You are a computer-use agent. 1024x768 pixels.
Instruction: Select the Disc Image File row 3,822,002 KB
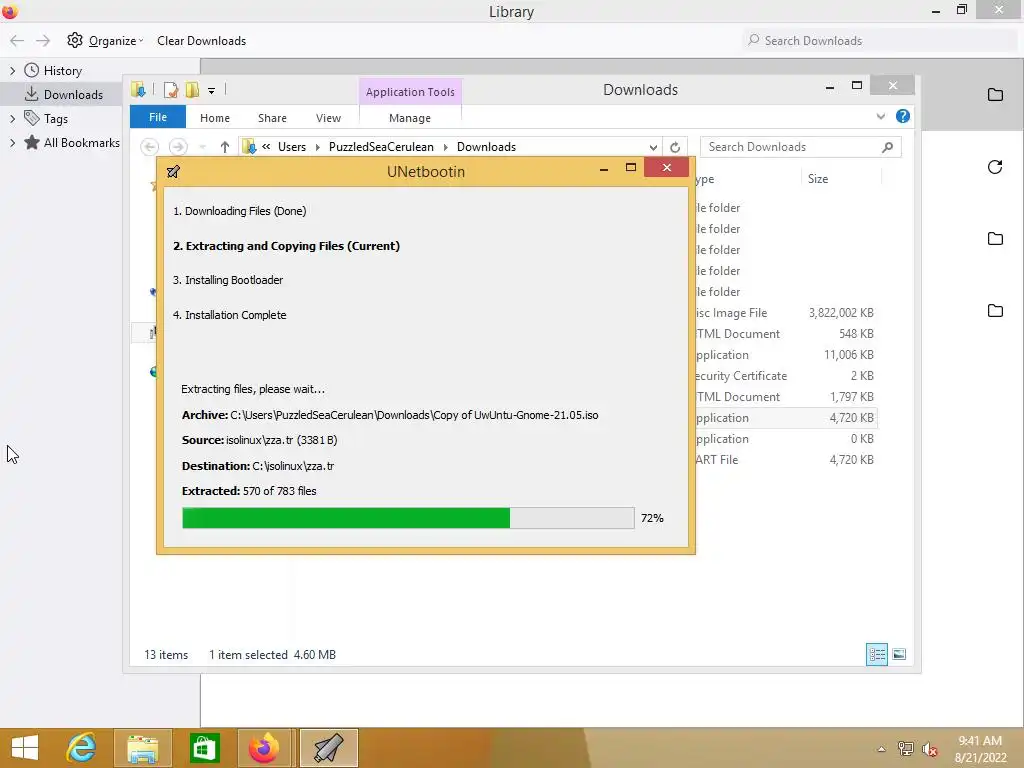(x=786, y=313)
